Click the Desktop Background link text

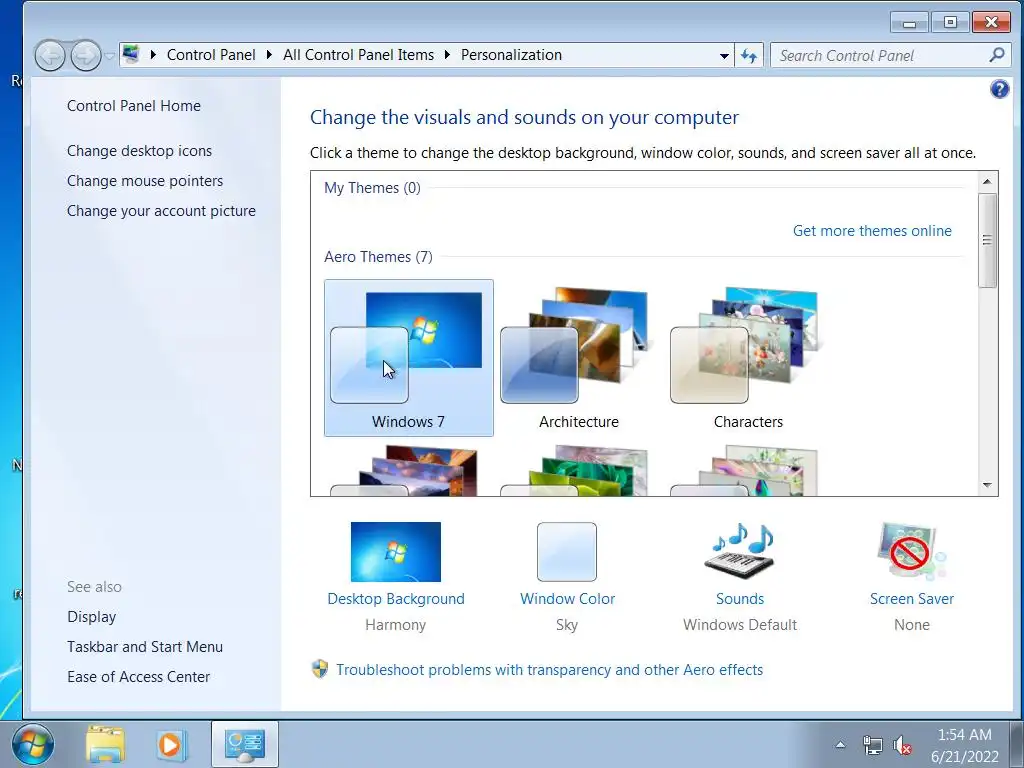point(396,599)
